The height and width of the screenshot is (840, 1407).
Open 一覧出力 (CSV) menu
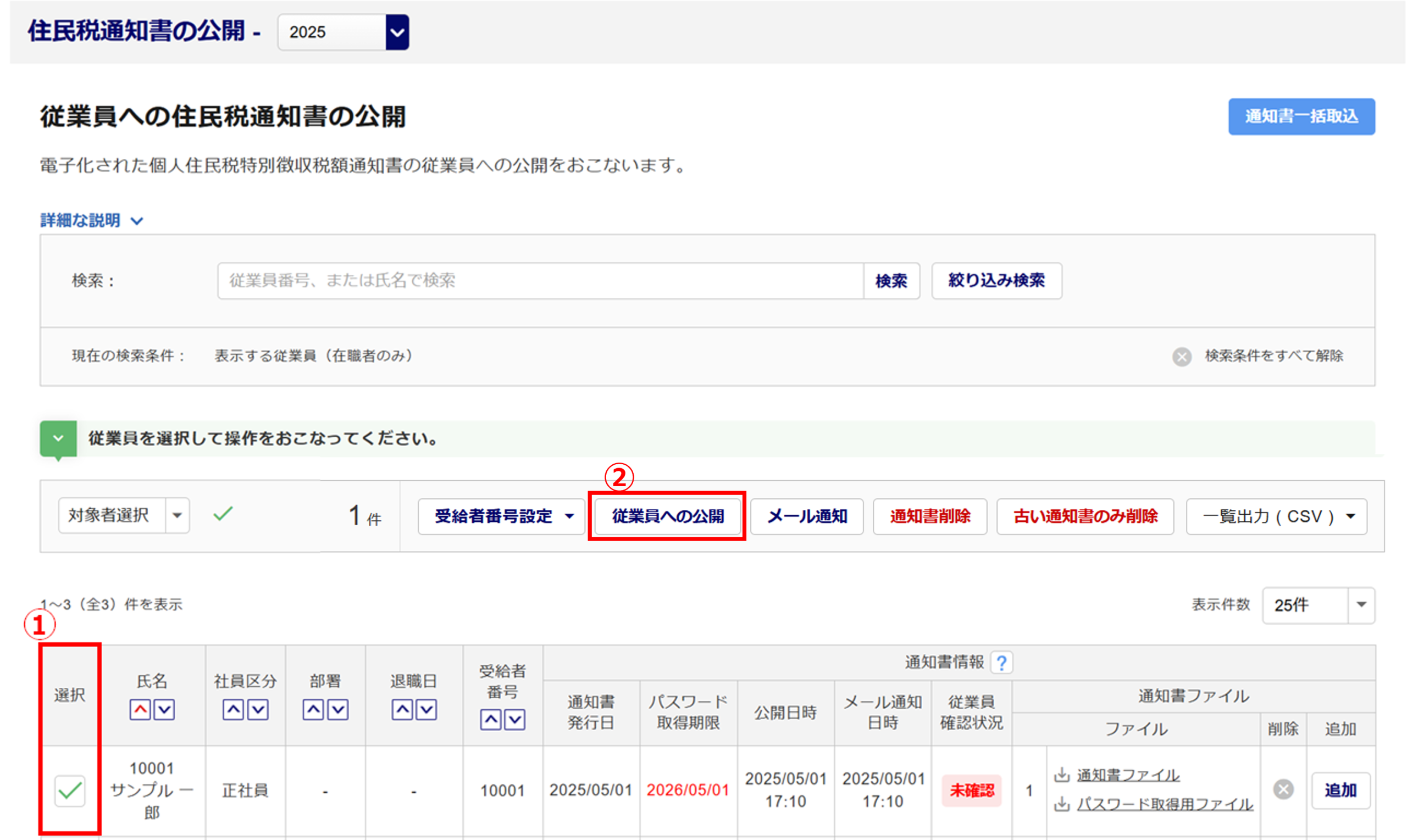(1276, 516)
